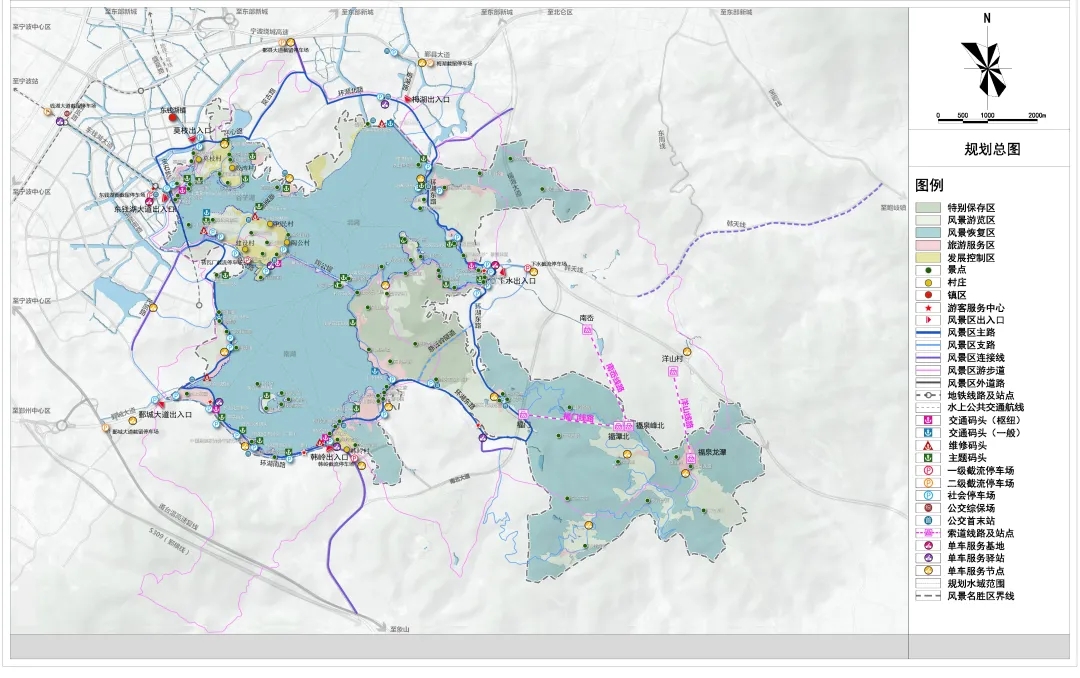This screenshot has width=1080, height=678.
Task: Select the 交通码头（枢纽） legend icon
Action: 930,420
